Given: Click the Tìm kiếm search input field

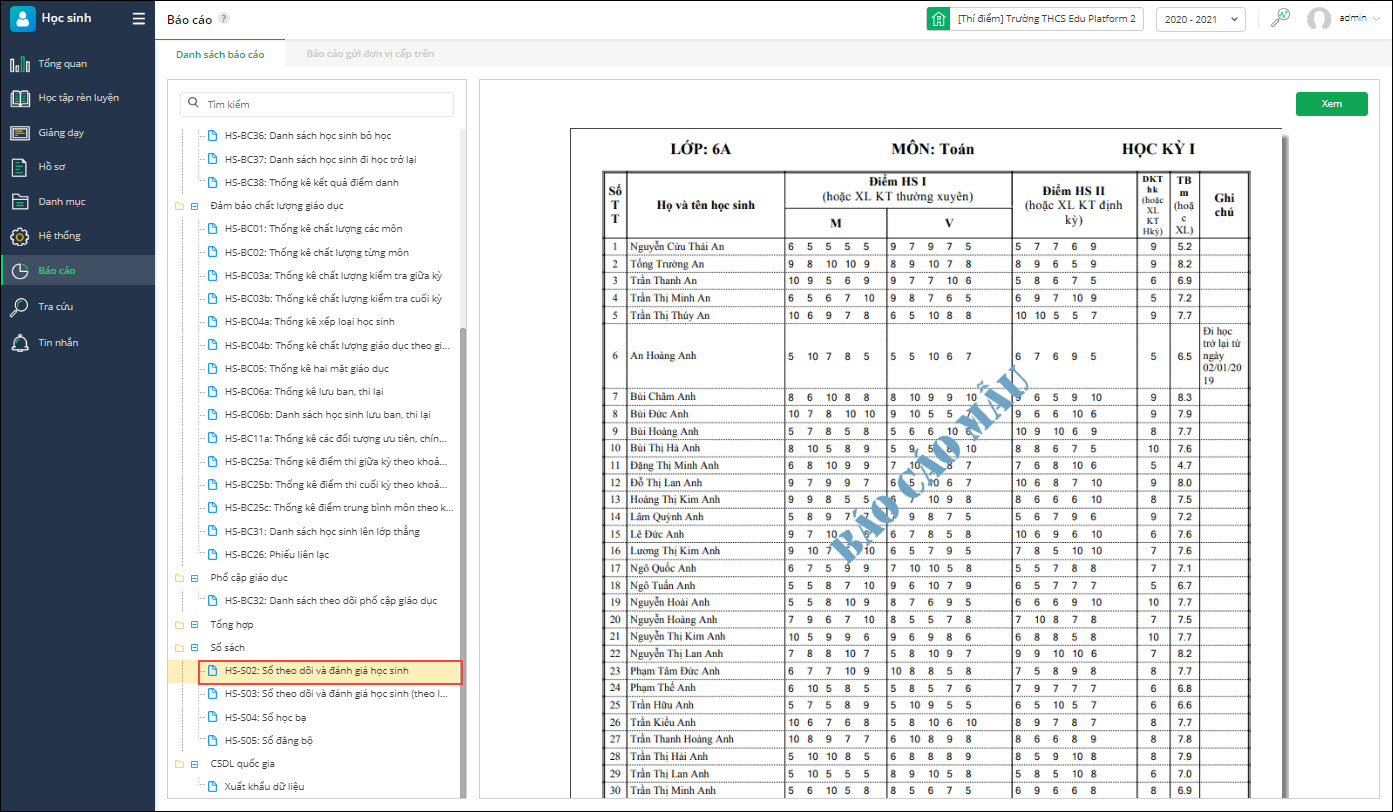Looking at the screenshot, I should coord(317,104).
